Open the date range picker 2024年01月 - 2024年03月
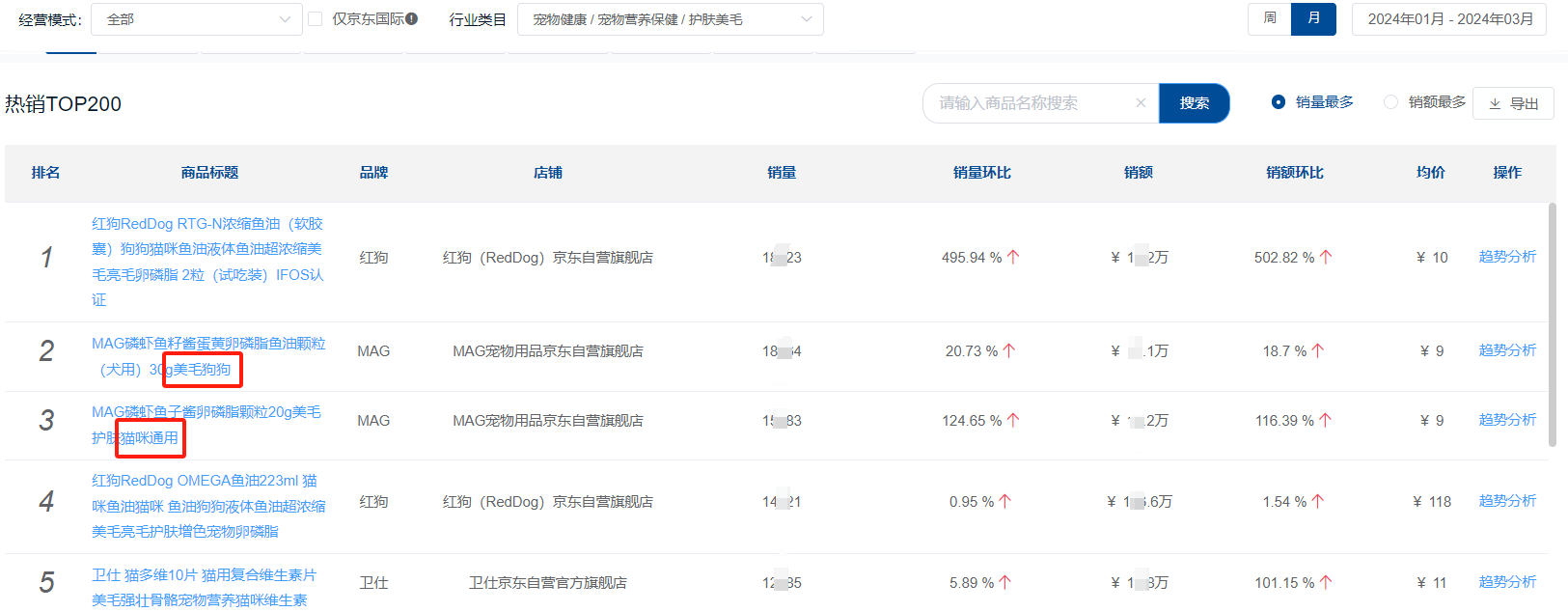This screenshot has height=612, width=1568. click(x=1449, y=19)
